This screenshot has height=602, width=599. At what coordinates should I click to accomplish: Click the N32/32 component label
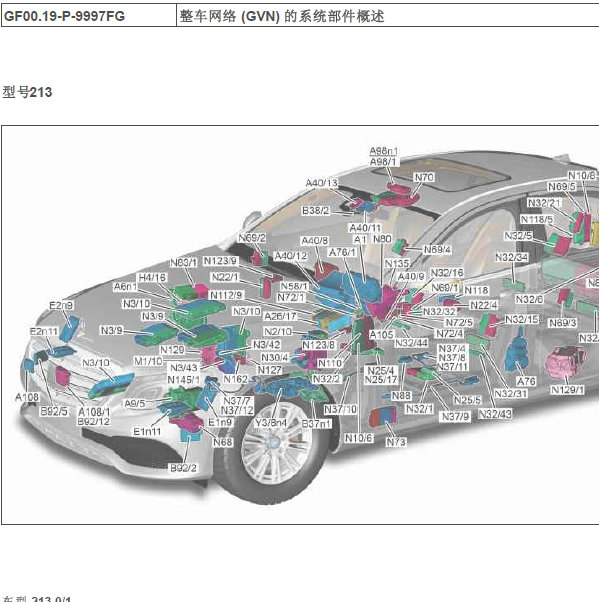coord(439,312)
